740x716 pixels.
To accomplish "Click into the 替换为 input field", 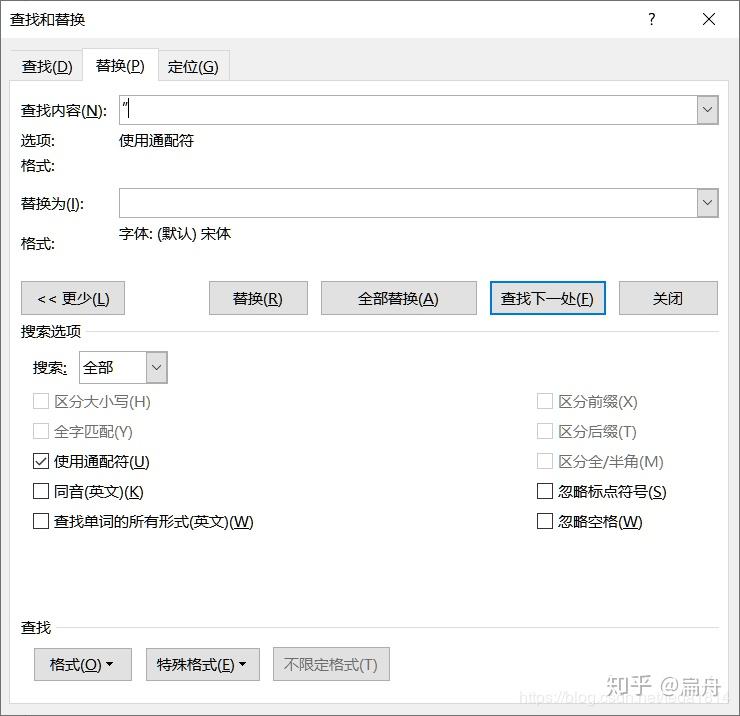I will tap(408, 203).
